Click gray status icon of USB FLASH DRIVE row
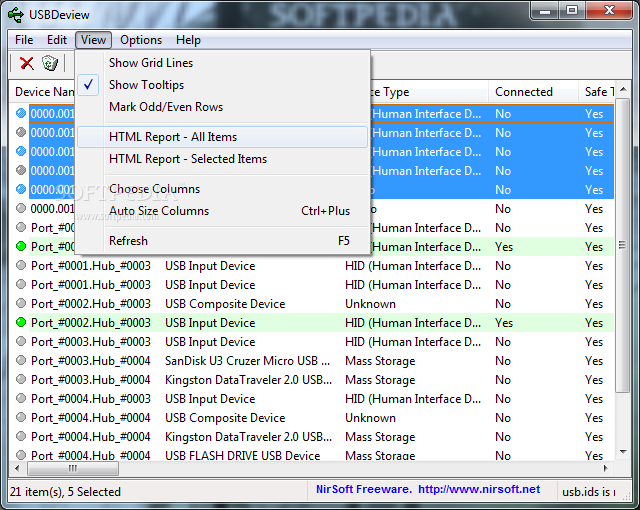 pyautogui.click(x=21, y=455)
